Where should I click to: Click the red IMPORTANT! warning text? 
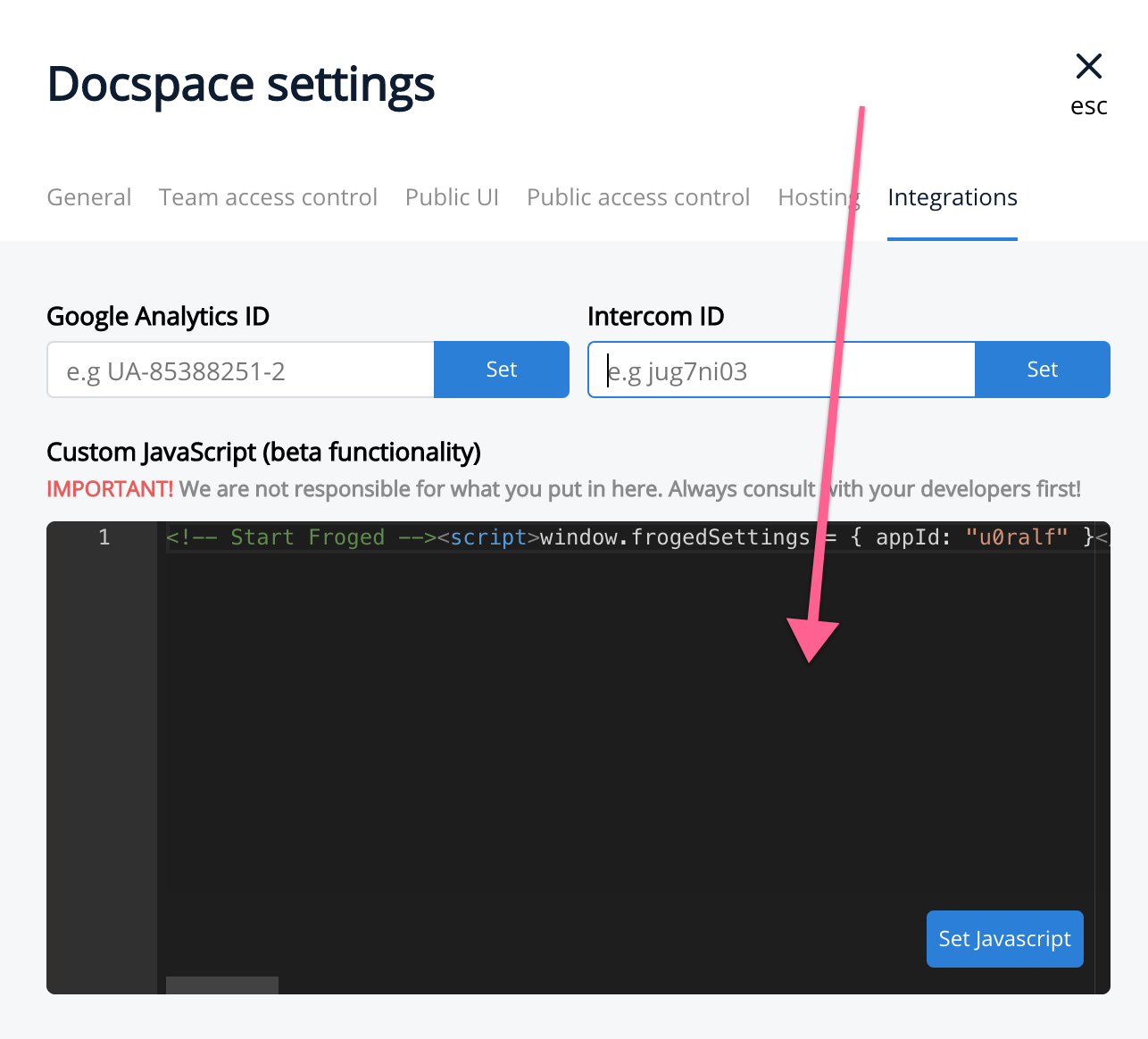coord(110,489)
